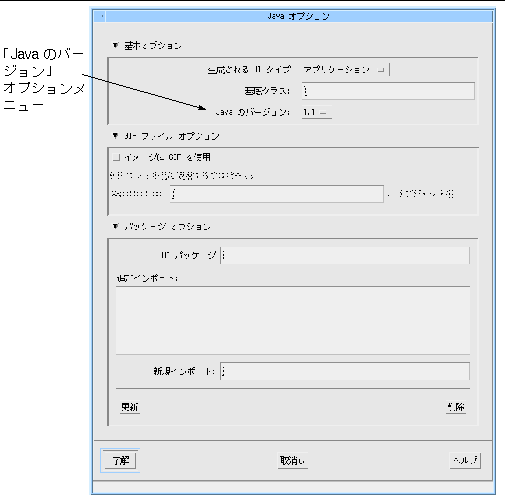Viewport: 505px width, 496px height.
Task: Click the text field in file options section
Action: (277, 194)
